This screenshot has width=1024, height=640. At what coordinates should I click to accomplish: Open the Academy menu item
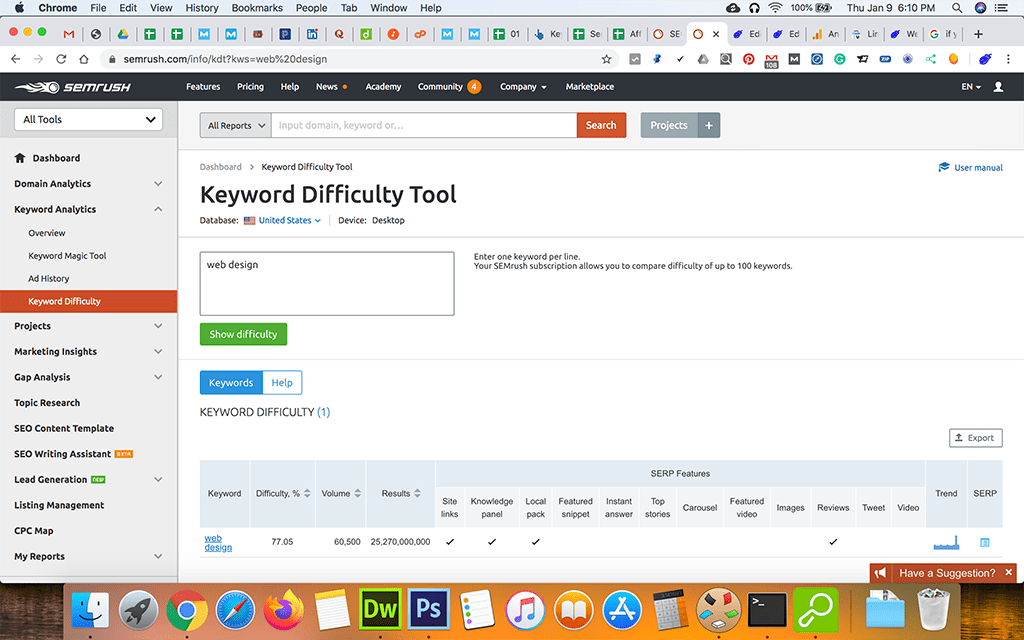click(383, 87)
